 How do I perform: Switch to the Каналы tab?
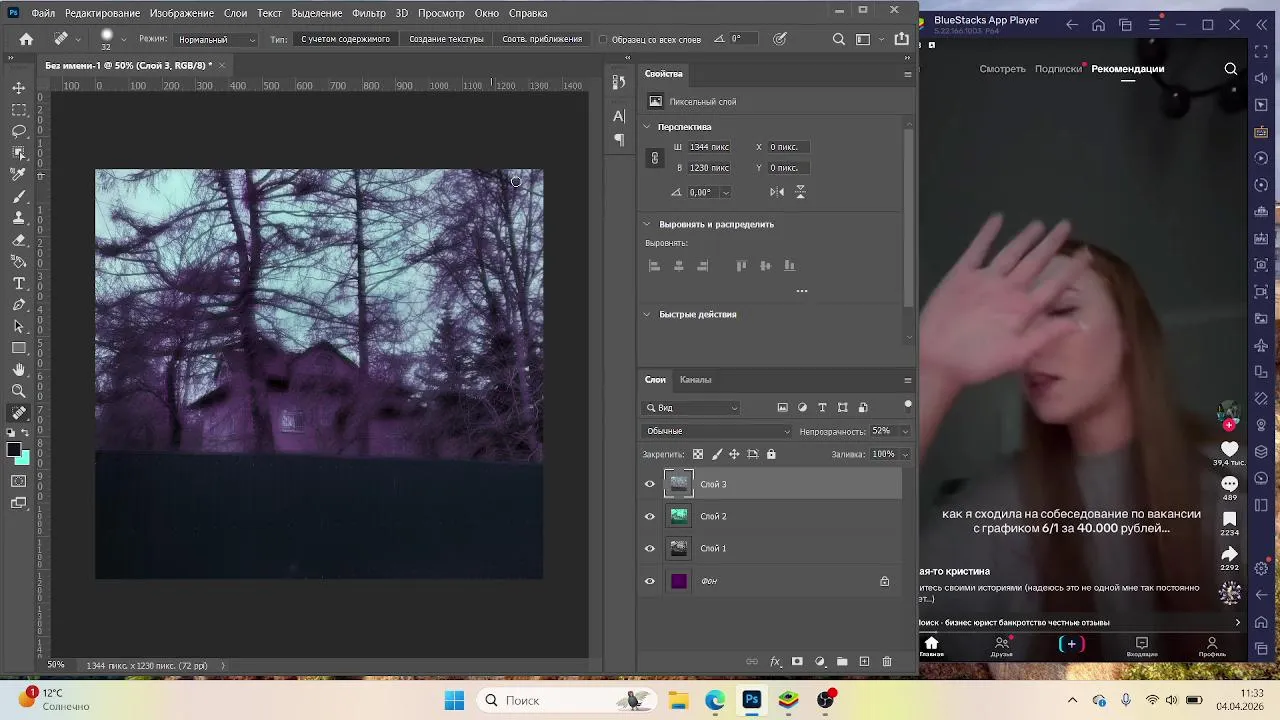pos(696,380)
